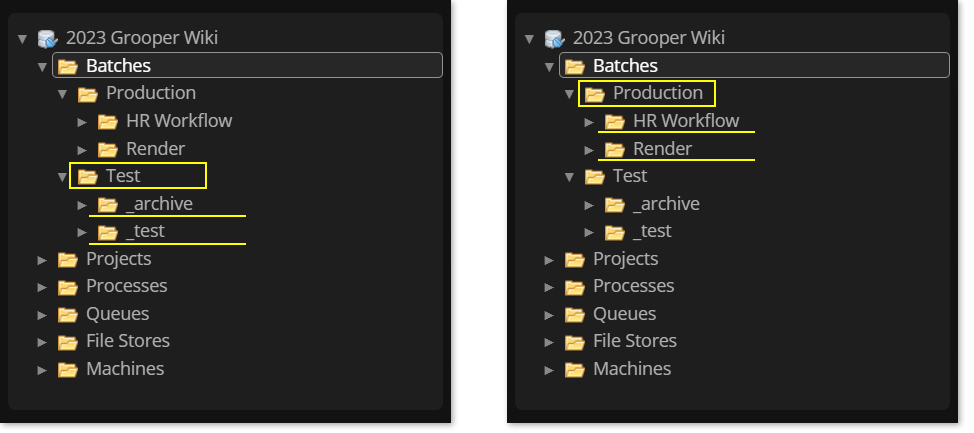Select the _archive item in the right panel
The image size is (974, 433).
pyautogui.click(x=666, y=204)
